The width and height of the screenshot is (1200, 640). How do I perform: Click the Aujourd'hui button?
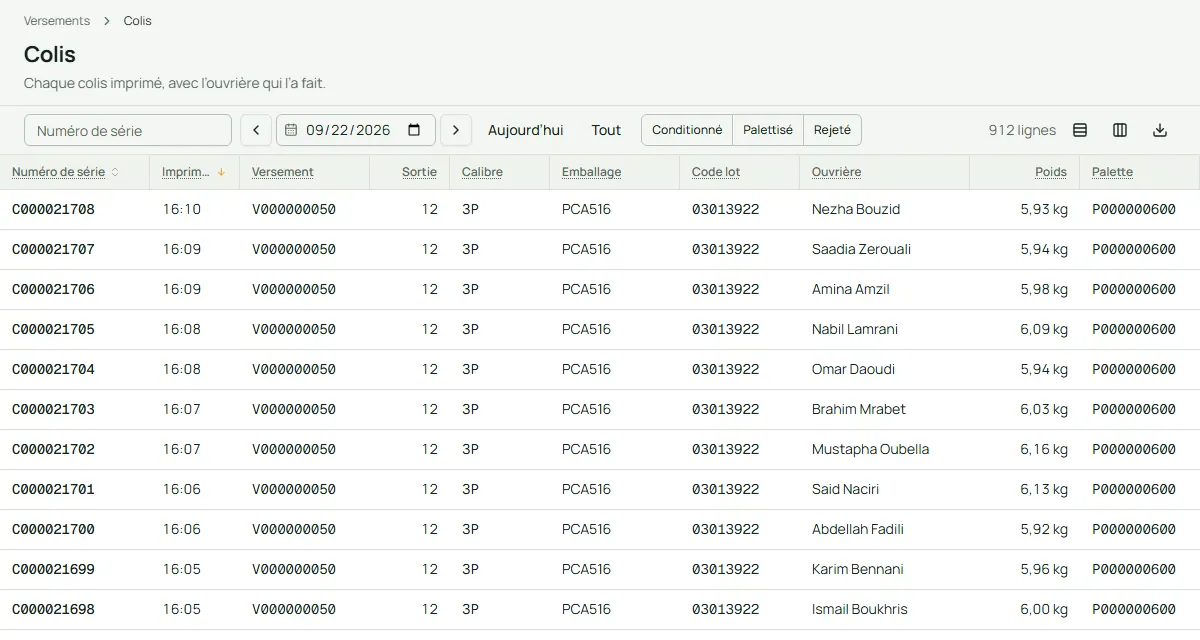[526, 130]
